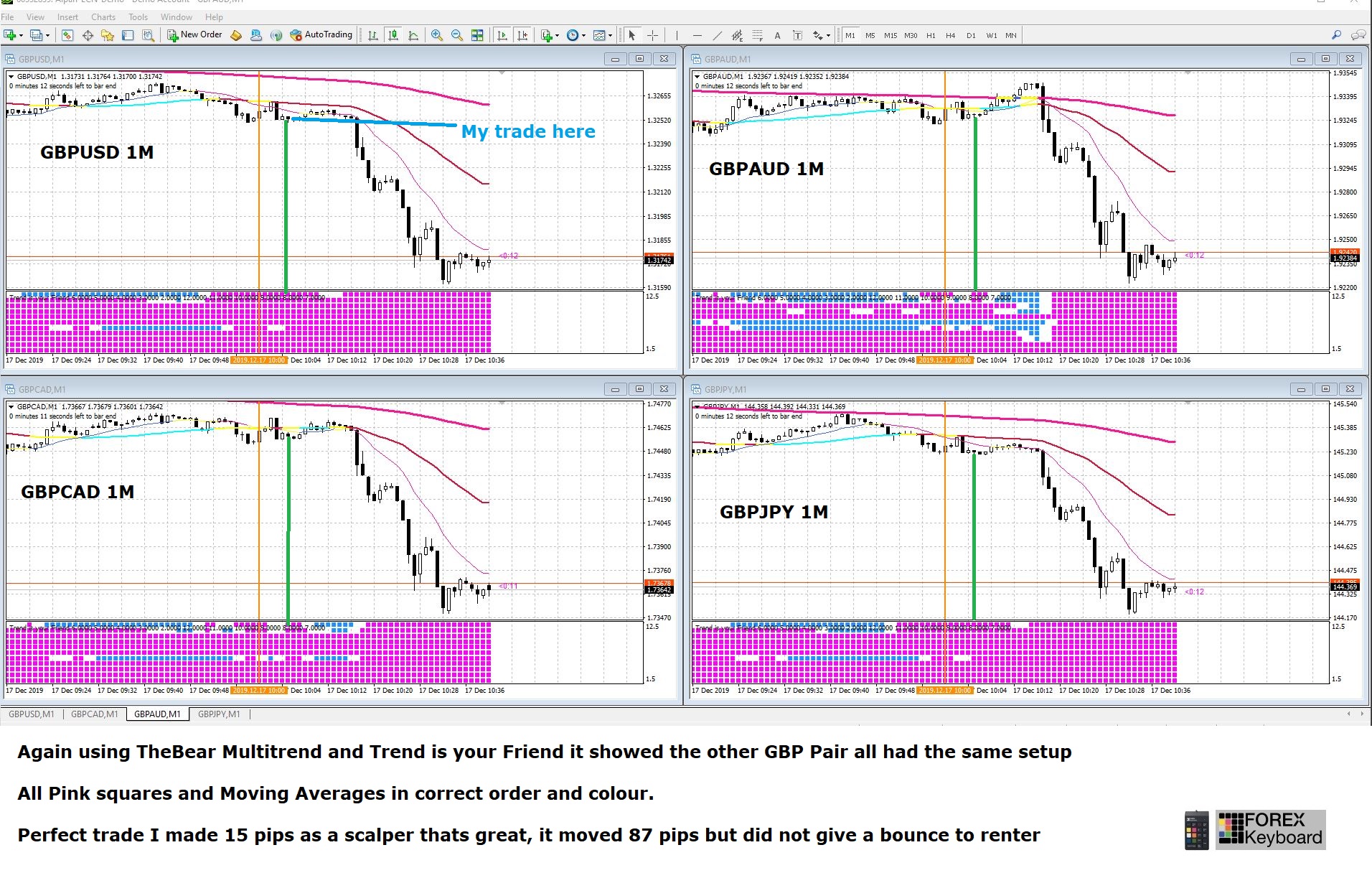Click the New Order button

pos(194,35)
